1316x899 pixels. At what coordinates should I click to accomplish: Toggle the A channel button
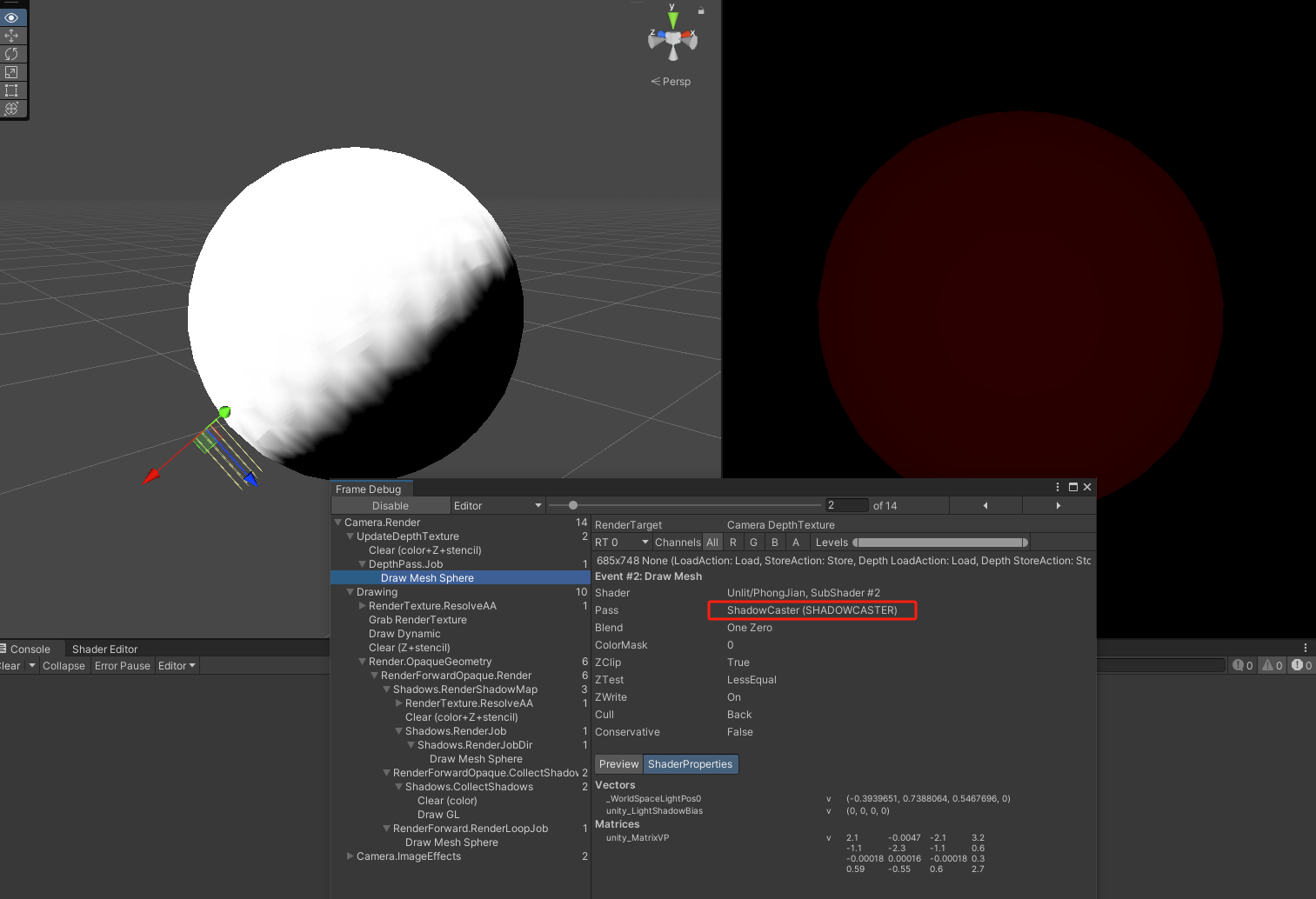click(x=796, y=543)
